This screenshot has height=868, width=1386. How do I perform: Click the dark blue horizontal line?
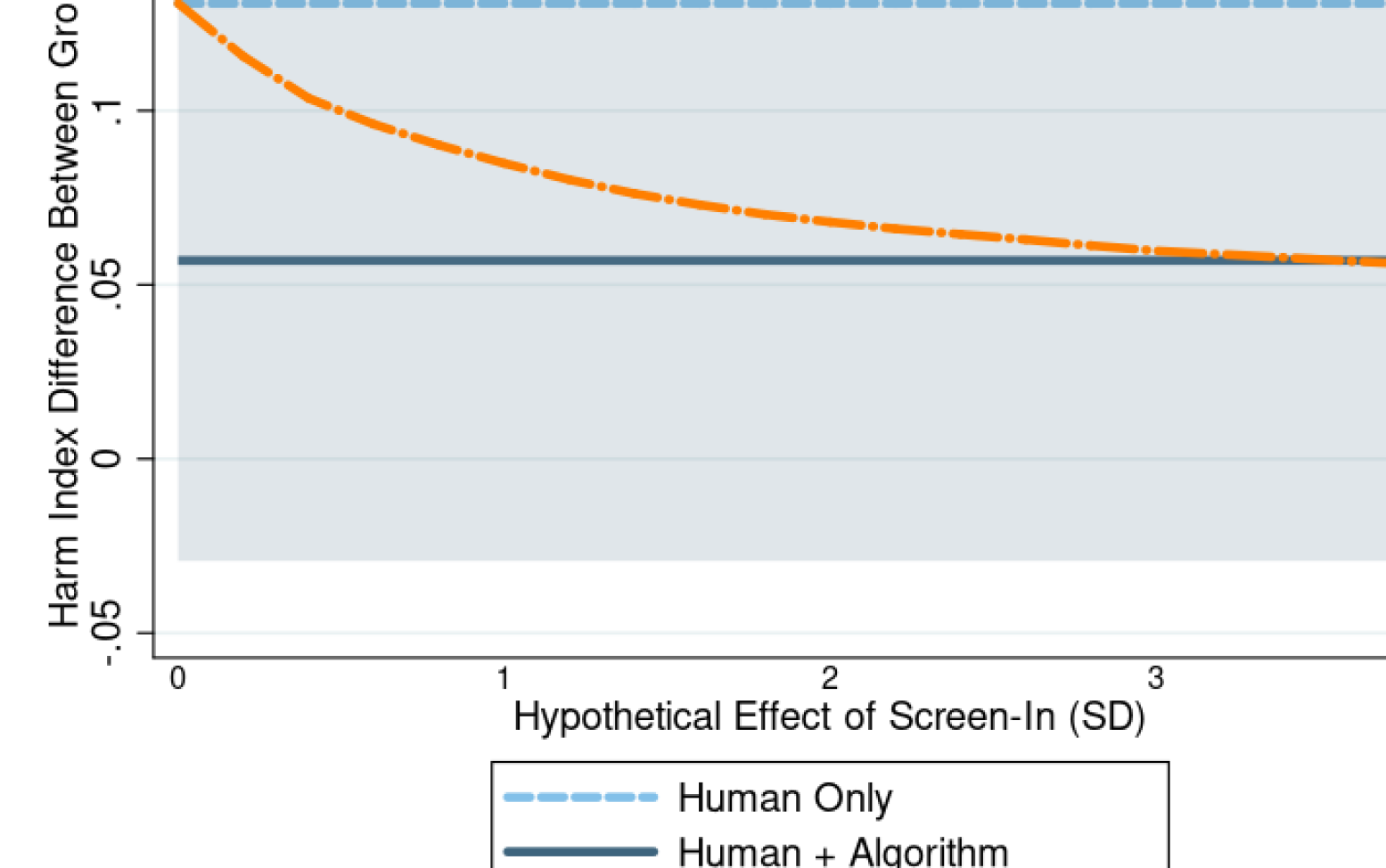pos(624,260)
